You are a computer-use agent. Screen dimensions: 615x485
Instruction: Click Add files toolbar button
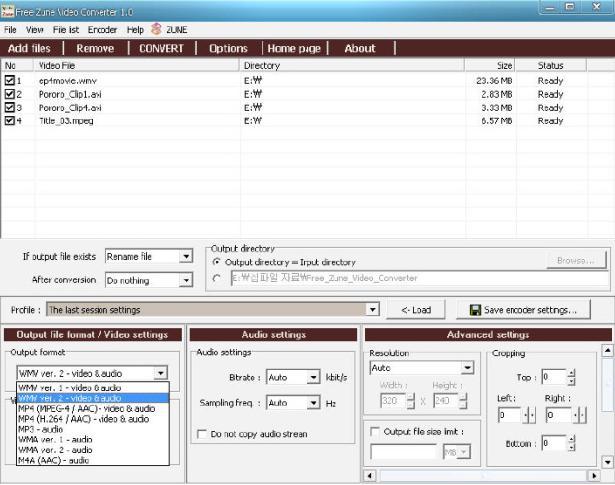(29, 48)
